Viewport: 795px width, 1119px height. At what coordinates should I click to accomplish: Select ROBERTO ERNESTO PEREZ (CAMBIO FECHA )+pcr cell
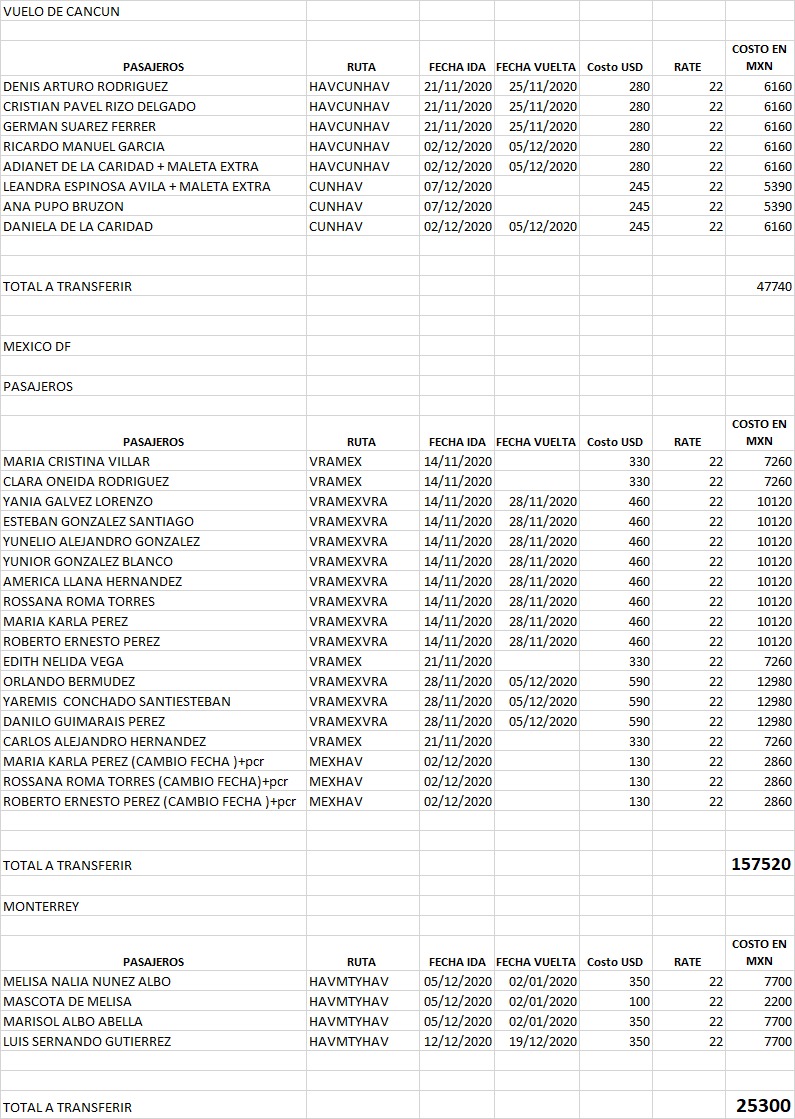[153, 801]
